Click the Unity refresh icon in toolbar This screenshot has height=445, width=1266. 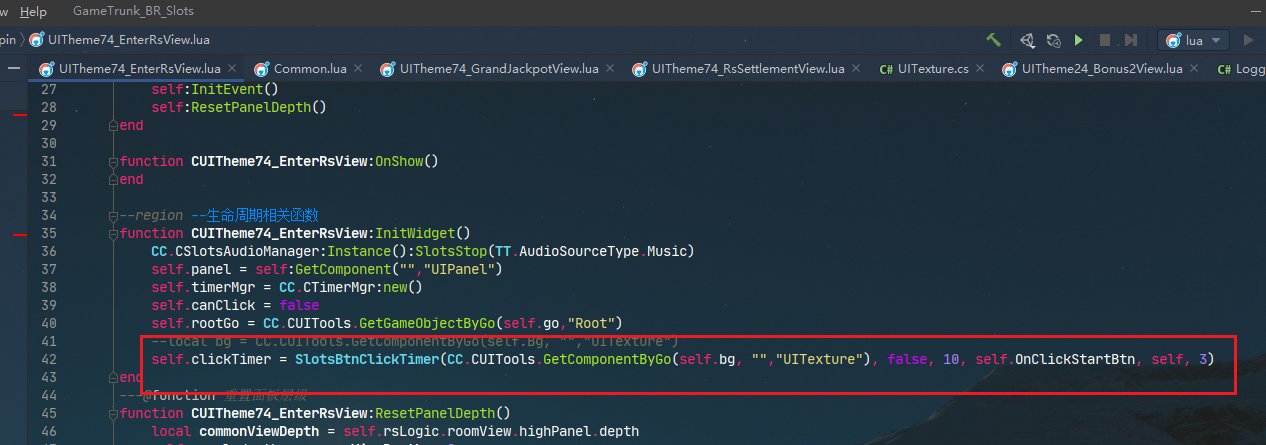pyautogui.click(x=1053, y=40)
